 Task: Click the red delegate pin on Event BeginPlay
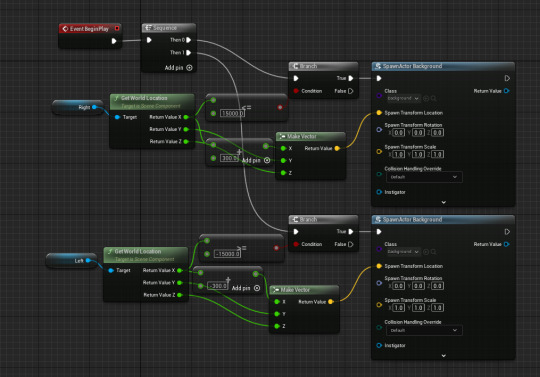[x=117, y=28]
